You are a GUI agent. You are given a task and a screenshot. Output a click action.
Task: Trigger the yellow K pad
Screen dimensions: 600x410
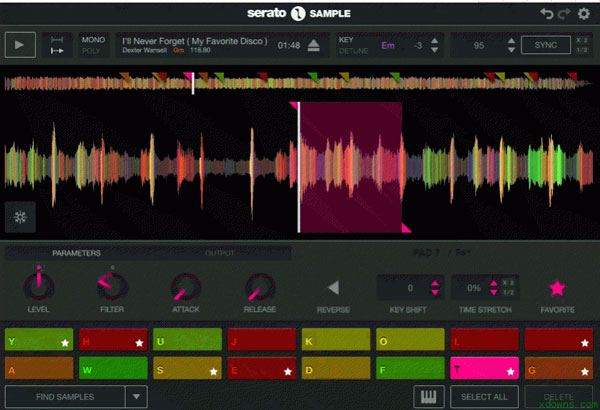pyautogui.click(x=336, y=339)
